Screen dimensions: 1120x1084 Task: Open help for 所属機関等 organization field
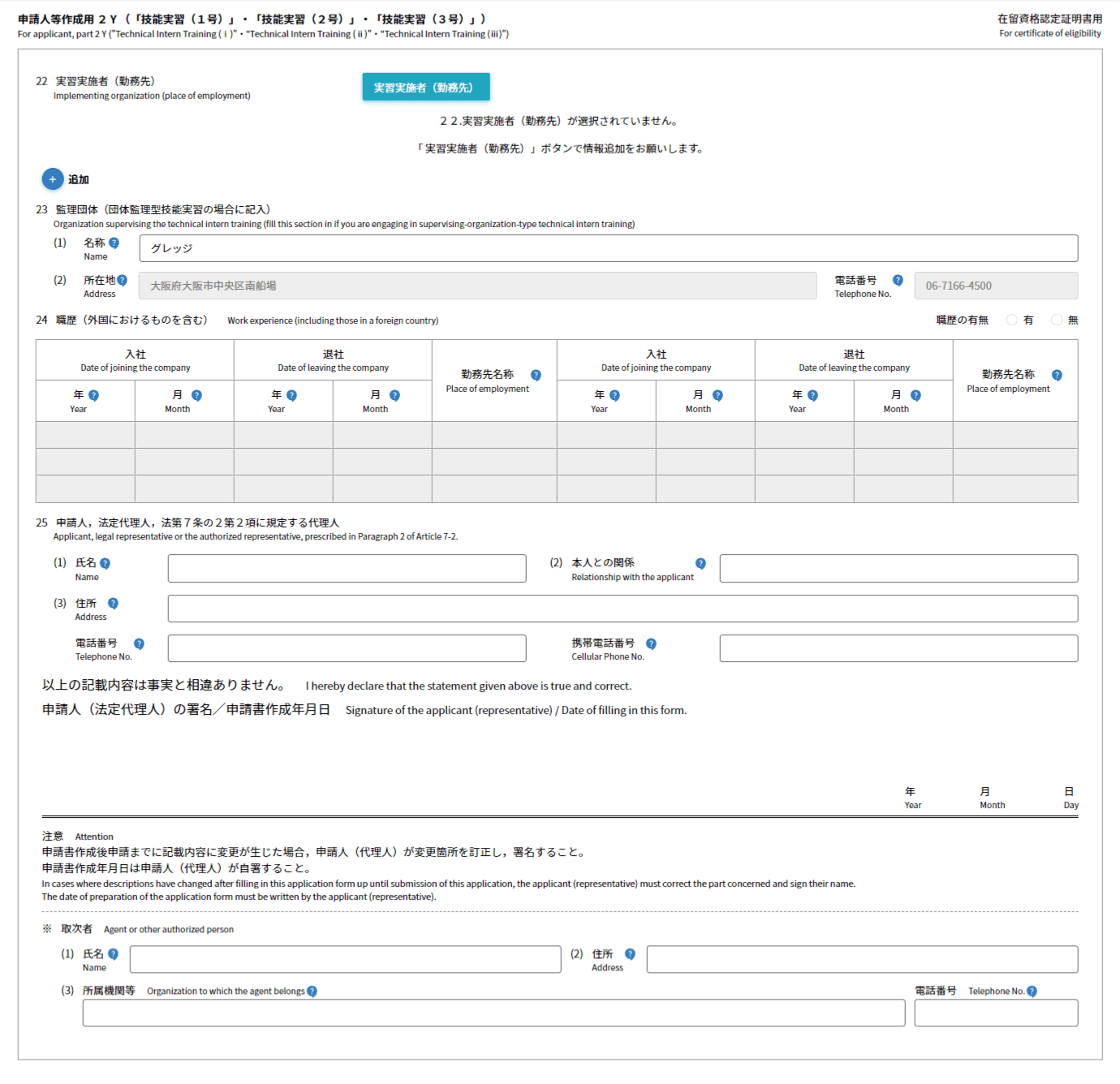point(312,992)
